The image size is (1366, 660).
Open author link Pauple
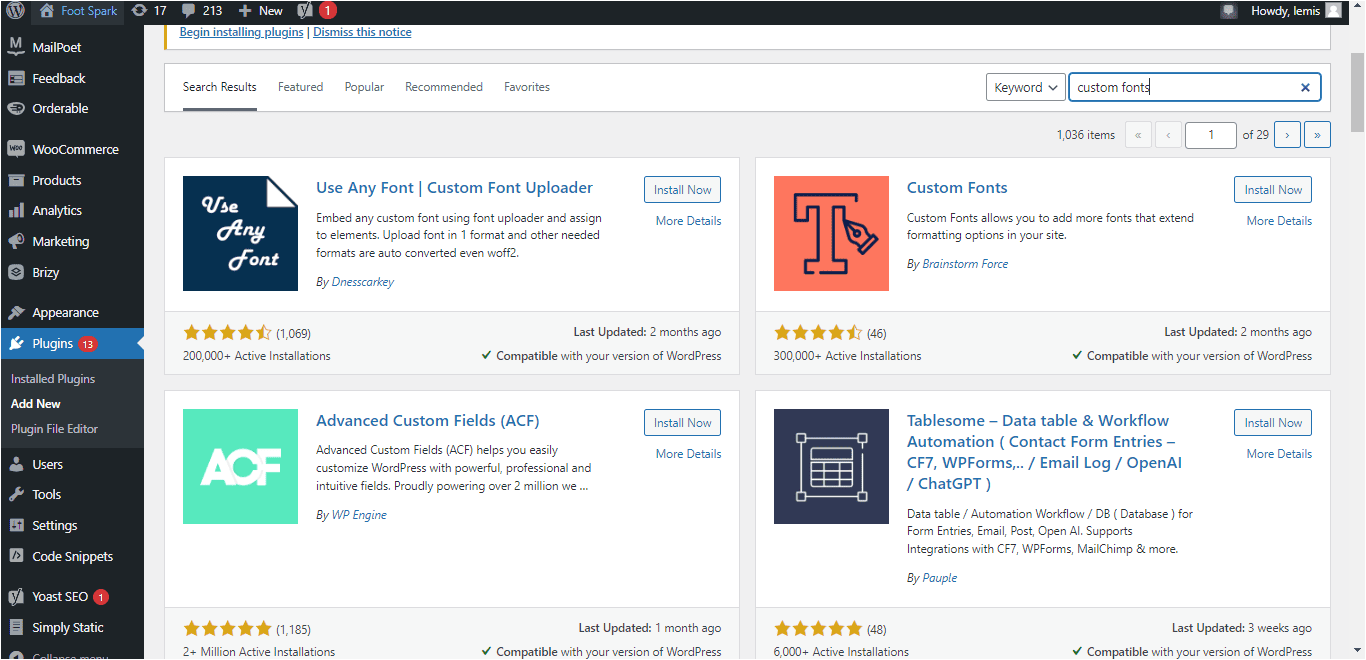point(939,578)
